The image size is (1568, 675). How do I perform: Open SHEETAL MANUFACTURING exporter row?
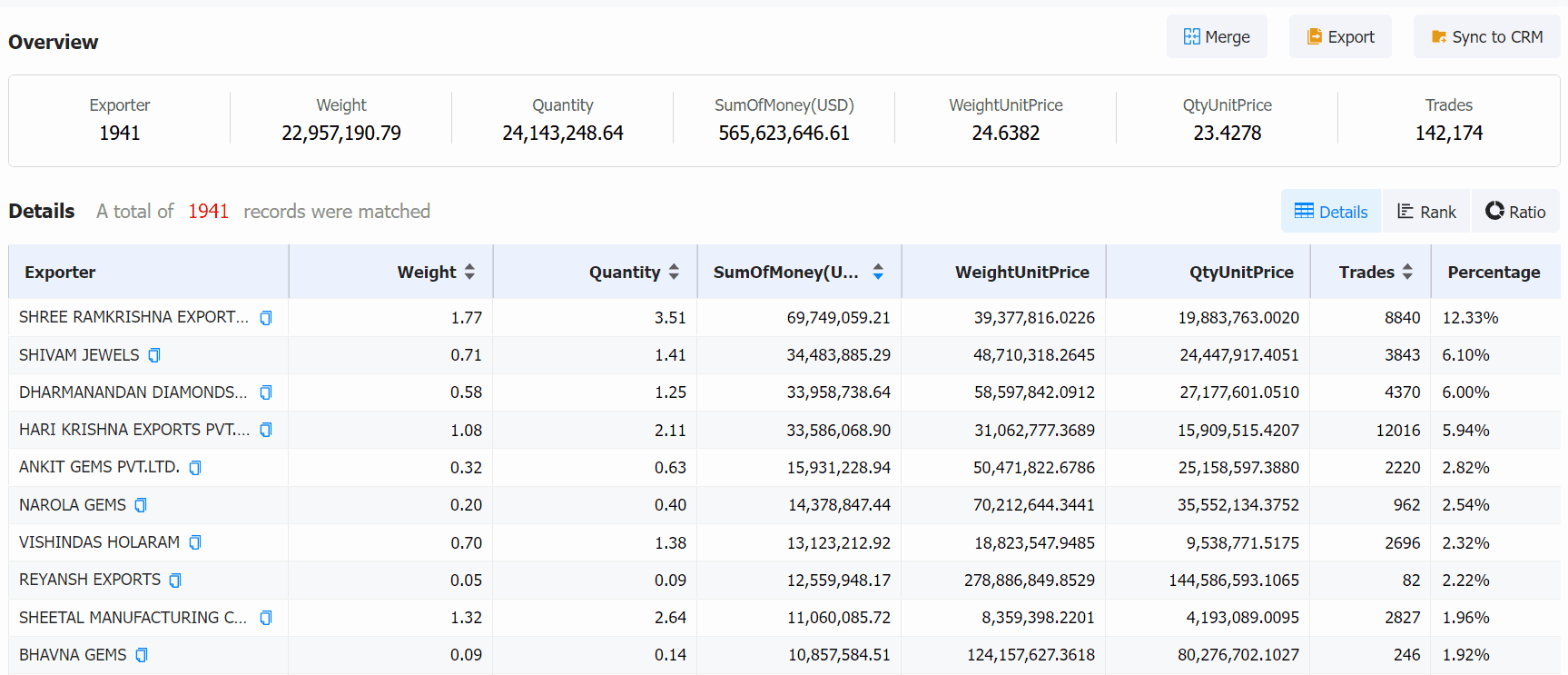point(784,618)
